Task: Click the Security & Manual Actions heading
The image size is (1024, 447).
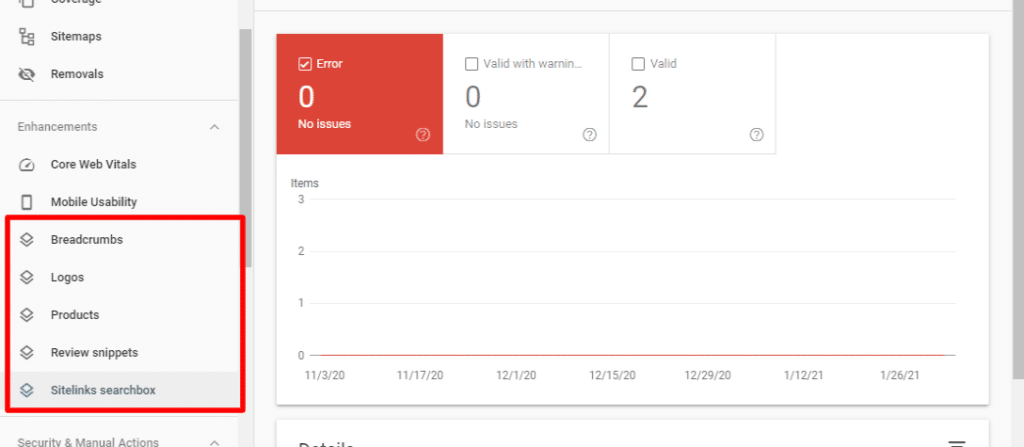Action: (x=88, y=442)
